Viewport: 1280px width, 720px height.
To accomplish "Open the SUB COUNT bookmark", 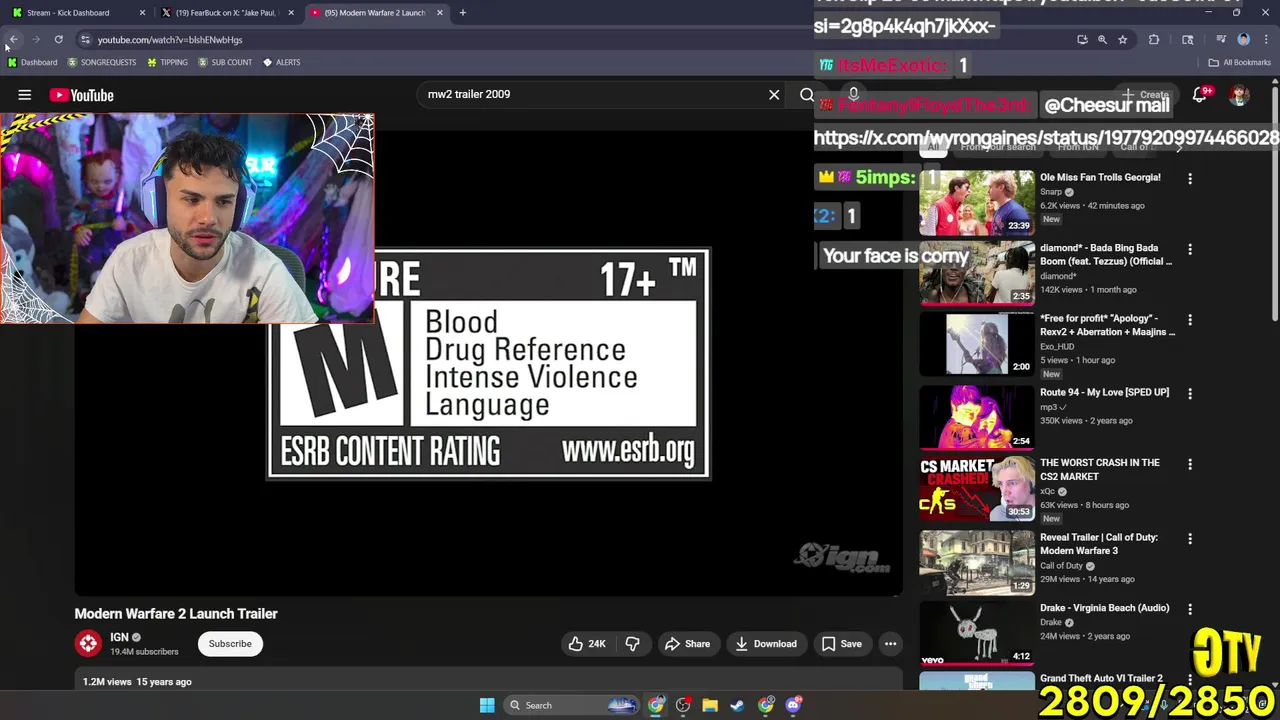I will coord(224,62).
